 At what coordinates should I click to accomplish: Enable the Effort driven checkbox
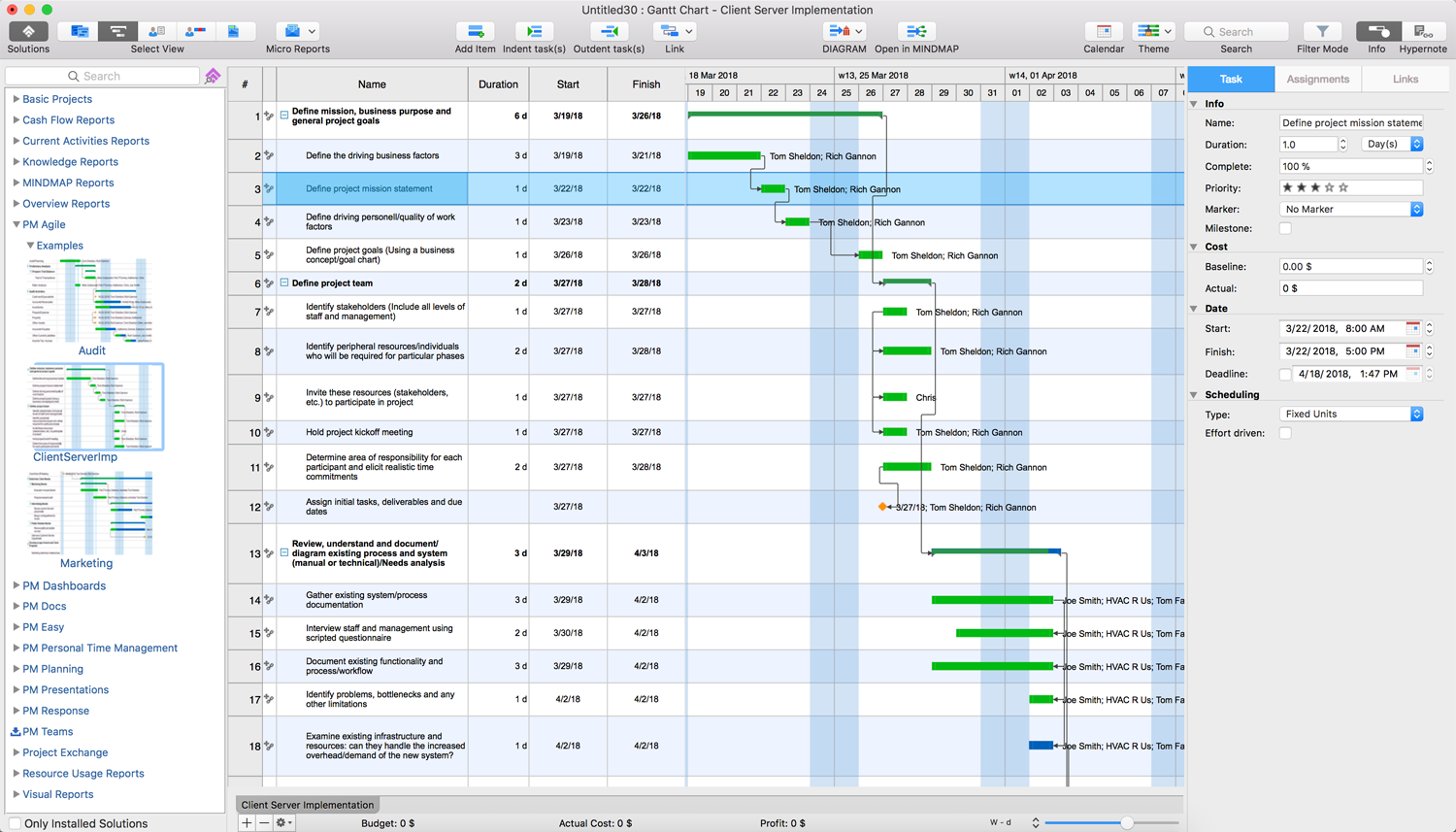pyautogui.click(x=1285, y=434)
